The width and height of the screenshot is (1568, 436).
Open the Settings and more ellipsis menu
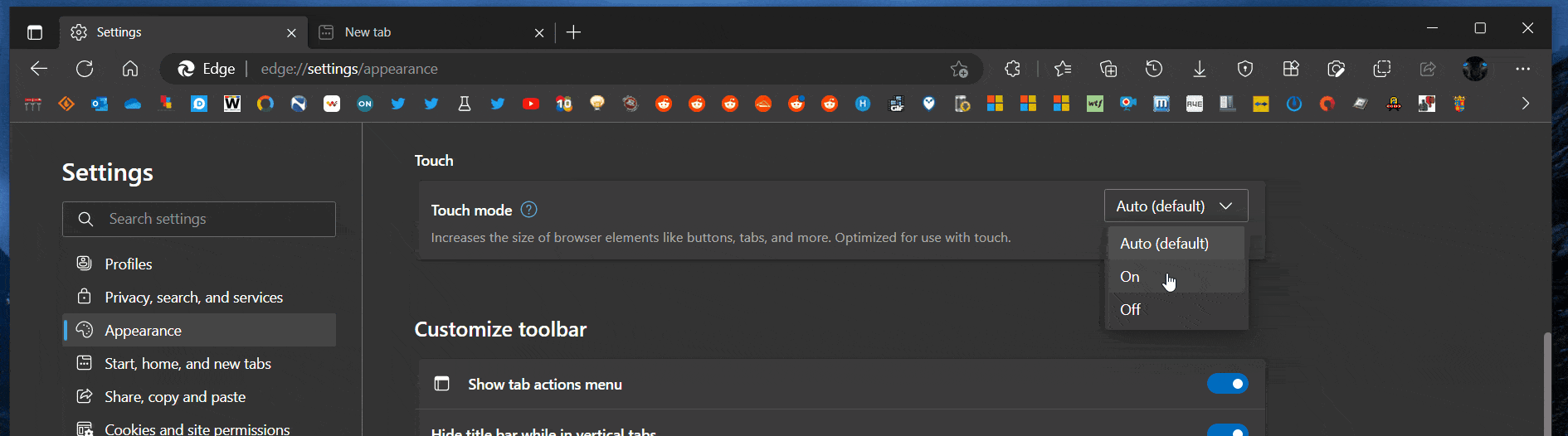pyautogui.click(x=1522, y=69)
